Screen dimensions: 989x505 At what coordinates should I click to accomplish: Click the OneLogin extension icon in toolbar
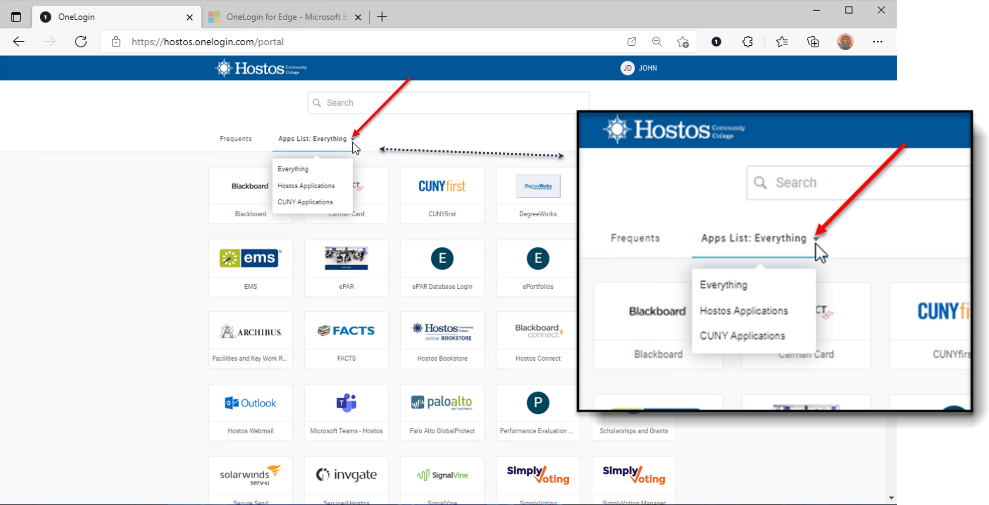(716, 42)
